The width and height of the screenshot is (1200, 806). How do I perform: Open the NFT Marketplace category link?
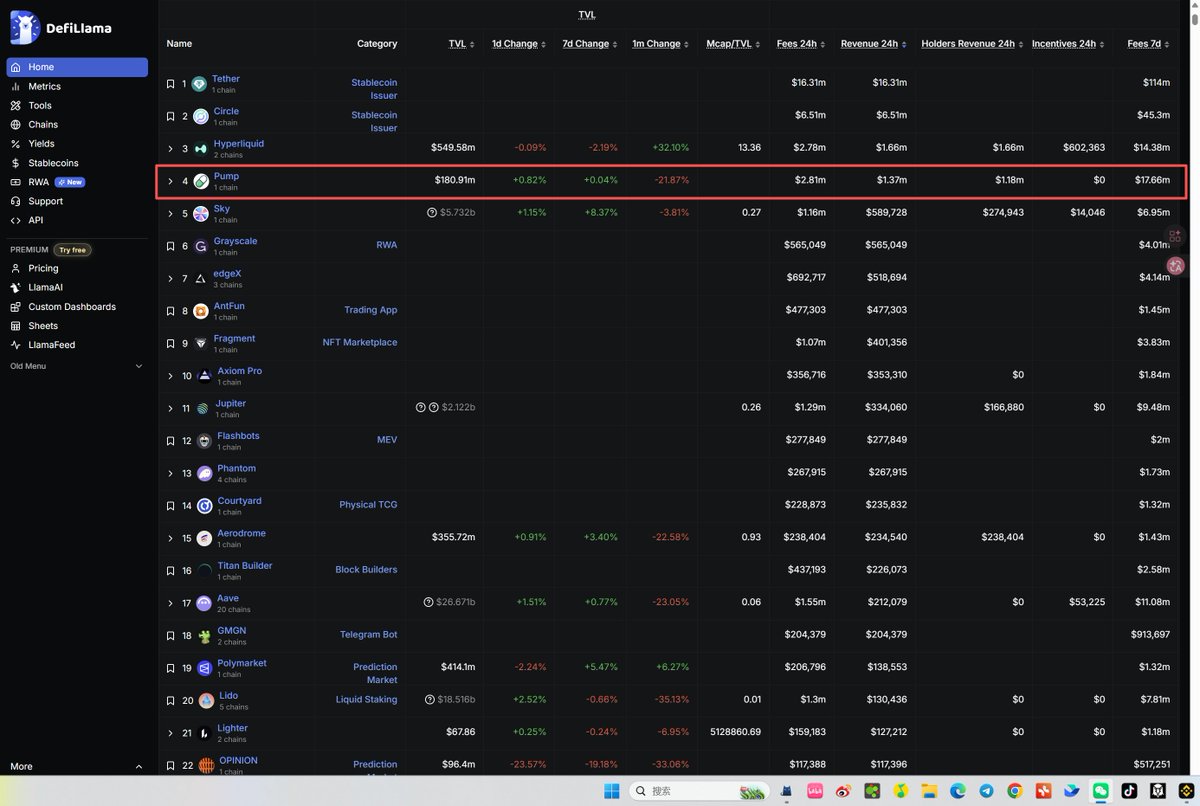(360, 342)
